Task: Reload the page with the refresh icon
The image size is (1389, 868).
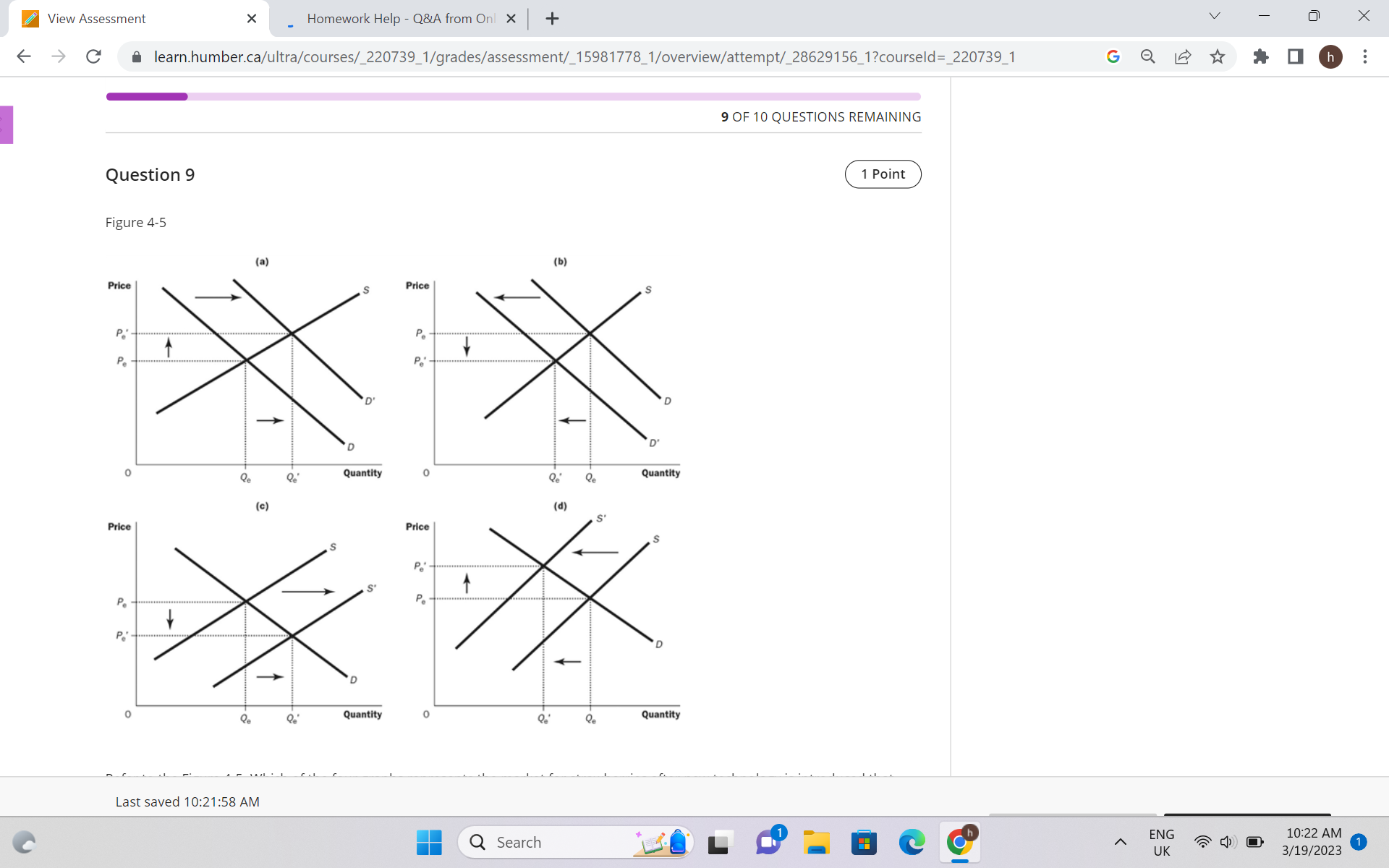Action: click(93, 56)
